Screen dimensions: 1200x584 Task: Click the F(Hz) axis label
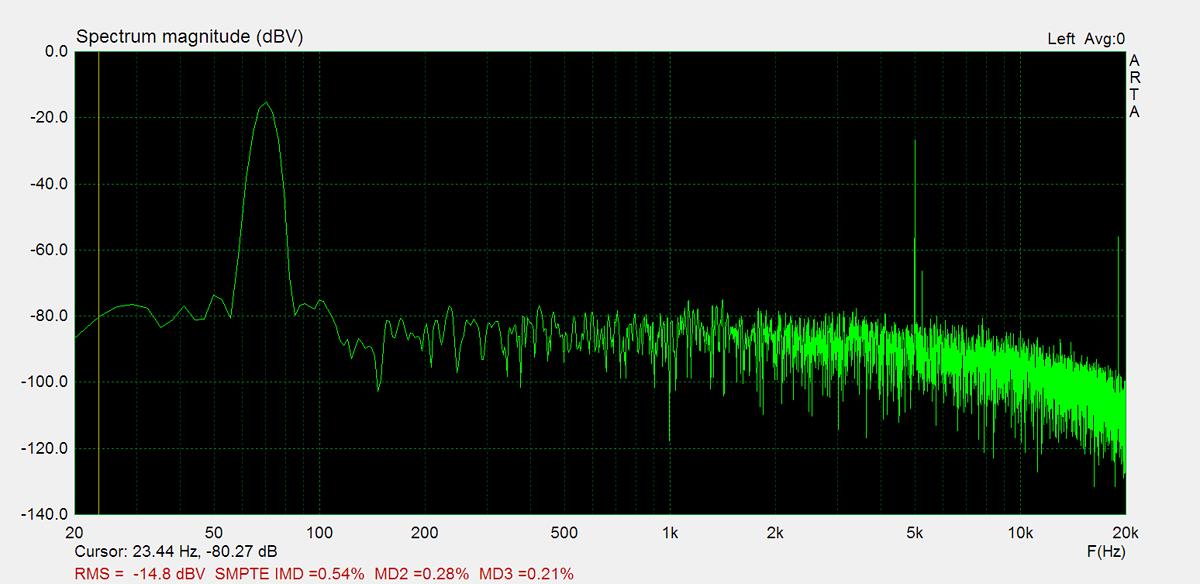click(x=1105, y=552)
